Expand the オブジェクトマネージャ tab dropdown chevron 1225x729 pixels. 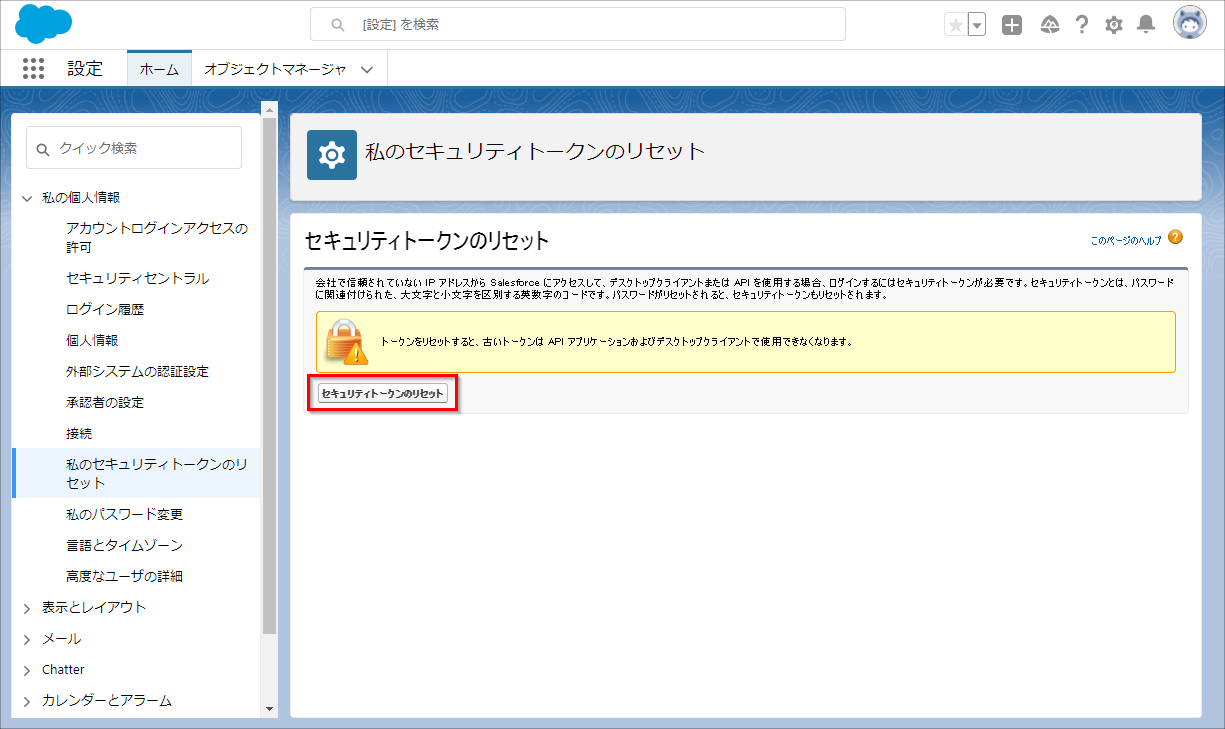click(367, 70)
